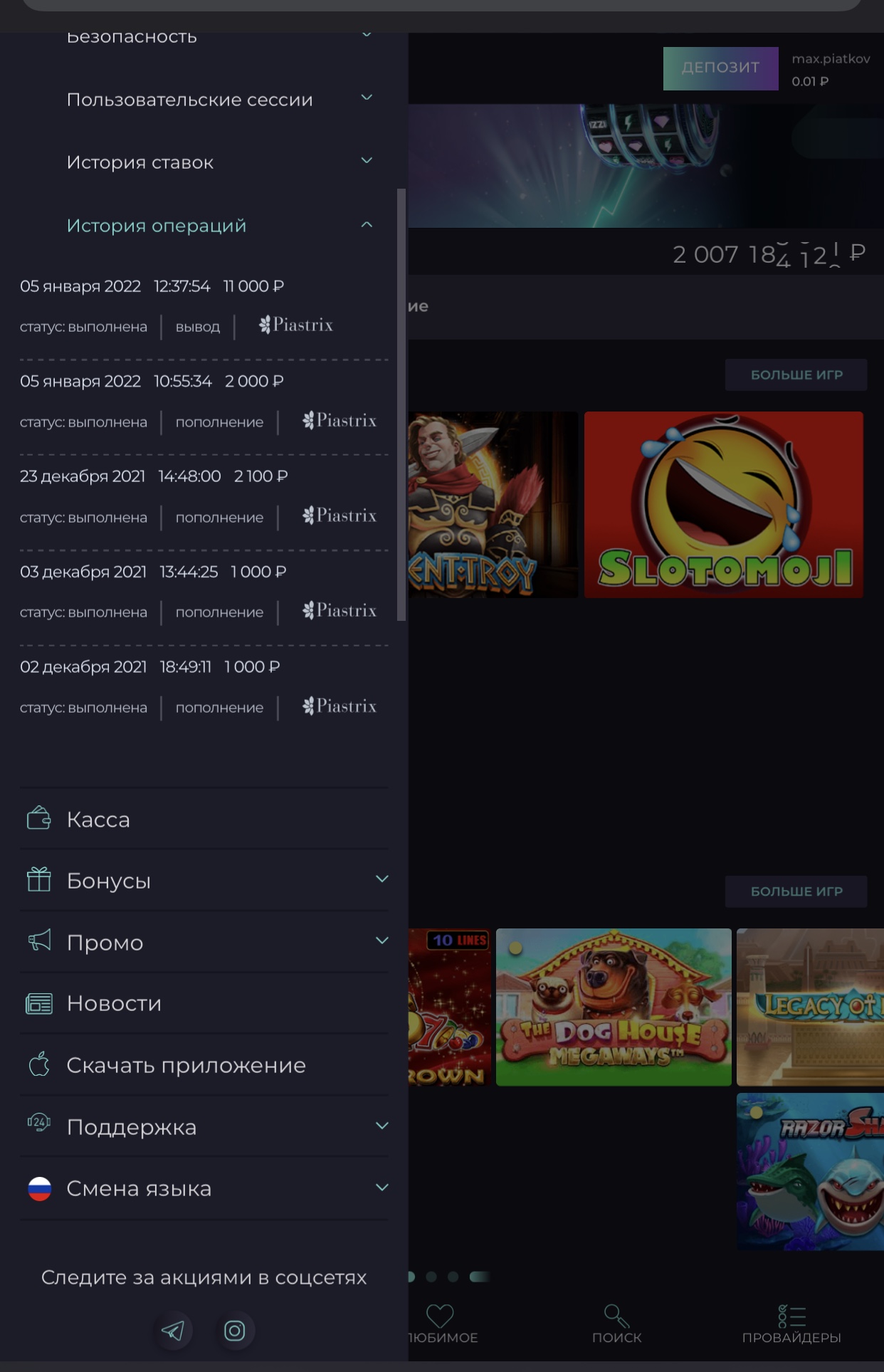This screenshot has height=1372, width=884.
Task: Click the Бонусы gift icon
Action: coord(39,879)
